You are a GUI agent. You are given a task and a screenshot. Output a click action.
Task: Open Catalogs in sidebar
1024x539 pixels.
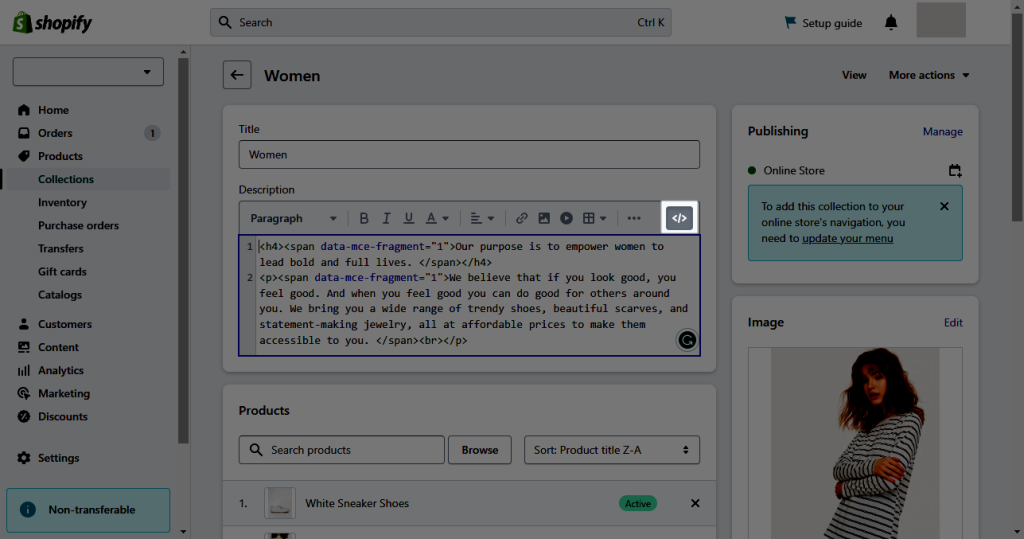59,295
